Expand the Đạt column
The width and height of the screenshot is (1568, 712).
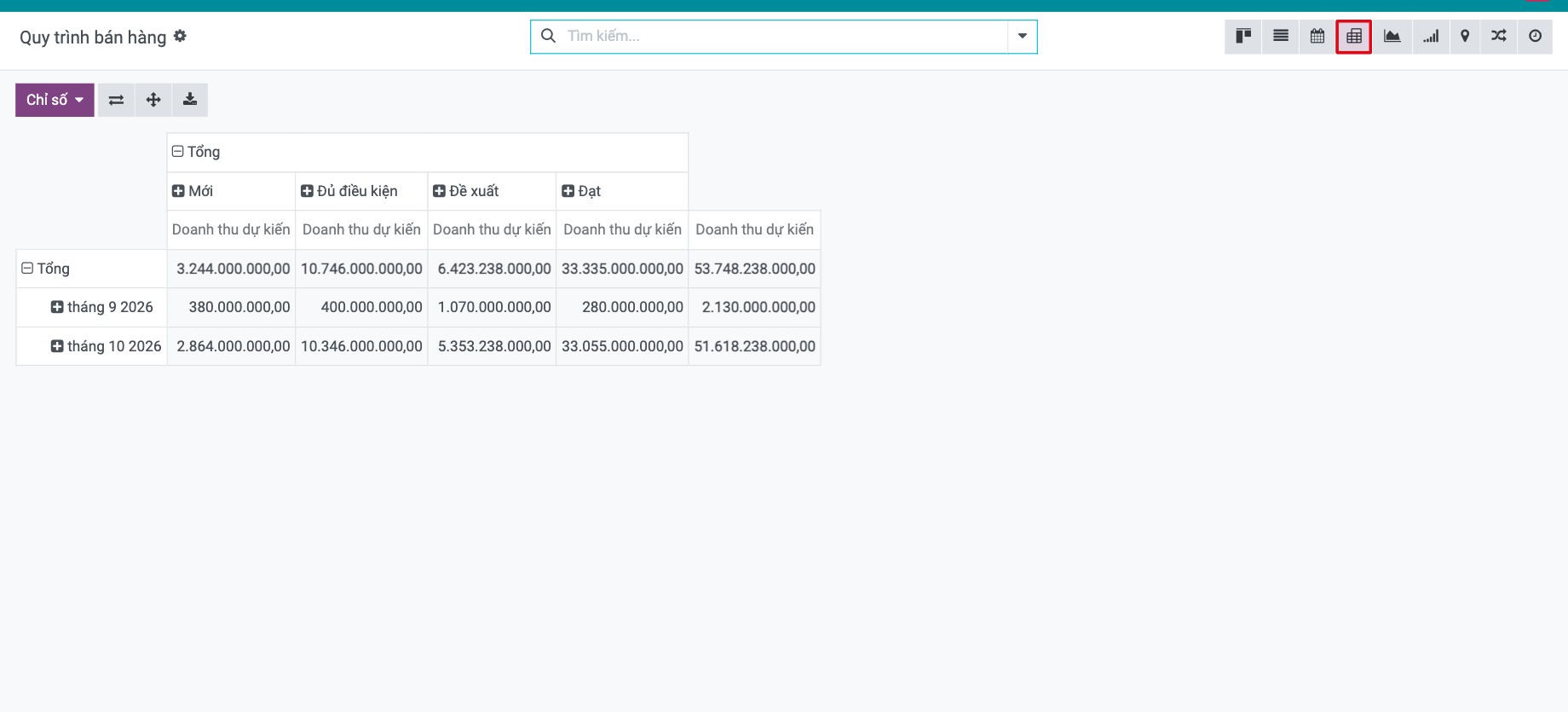(x=581, y=191)
